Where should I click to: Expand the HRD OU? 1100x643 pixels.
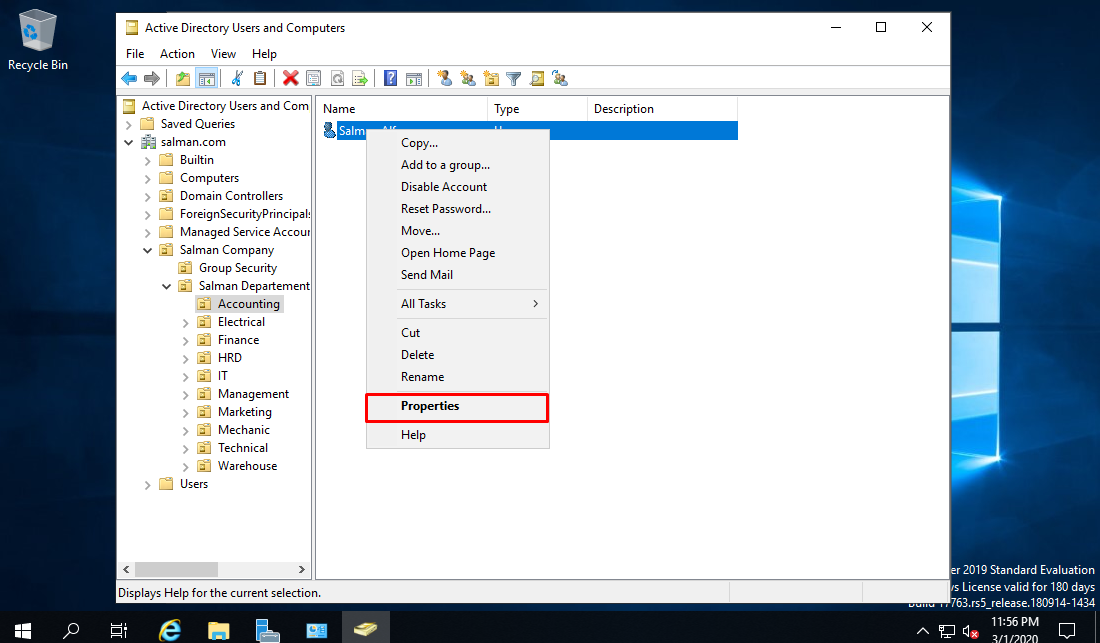click(185, 358)
